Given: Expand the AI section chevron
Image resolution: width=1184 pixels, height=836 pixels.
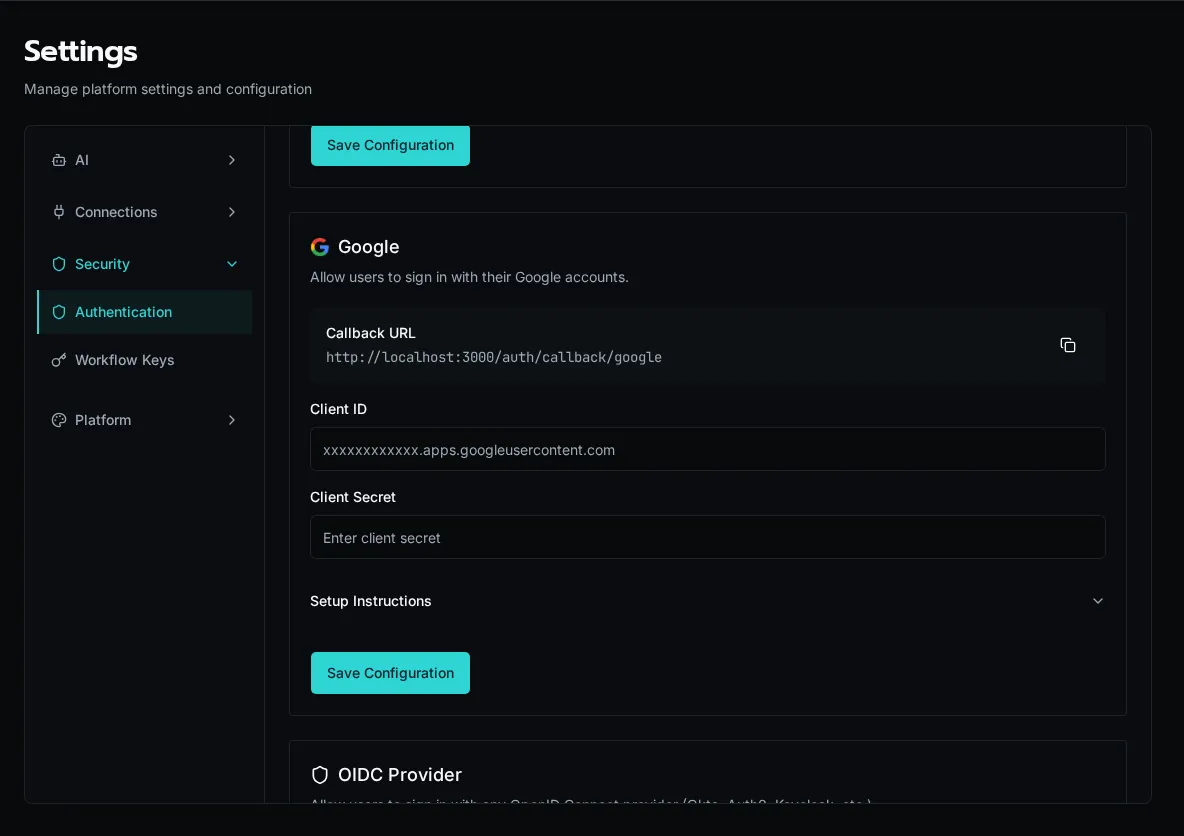Looking at the screenshot, I should [x=232, y=160].
